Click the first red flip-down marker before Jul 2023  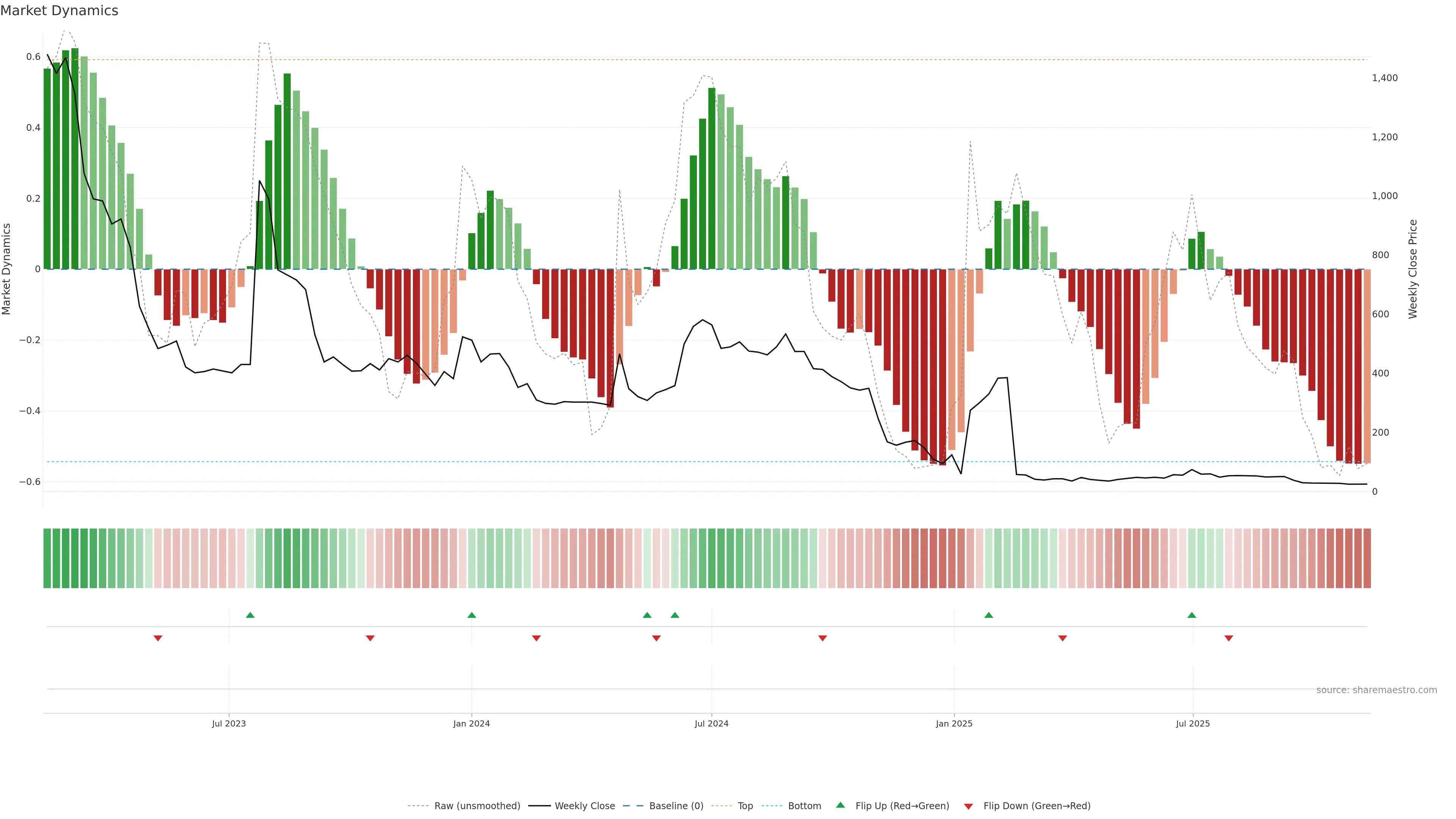(158, 638)
